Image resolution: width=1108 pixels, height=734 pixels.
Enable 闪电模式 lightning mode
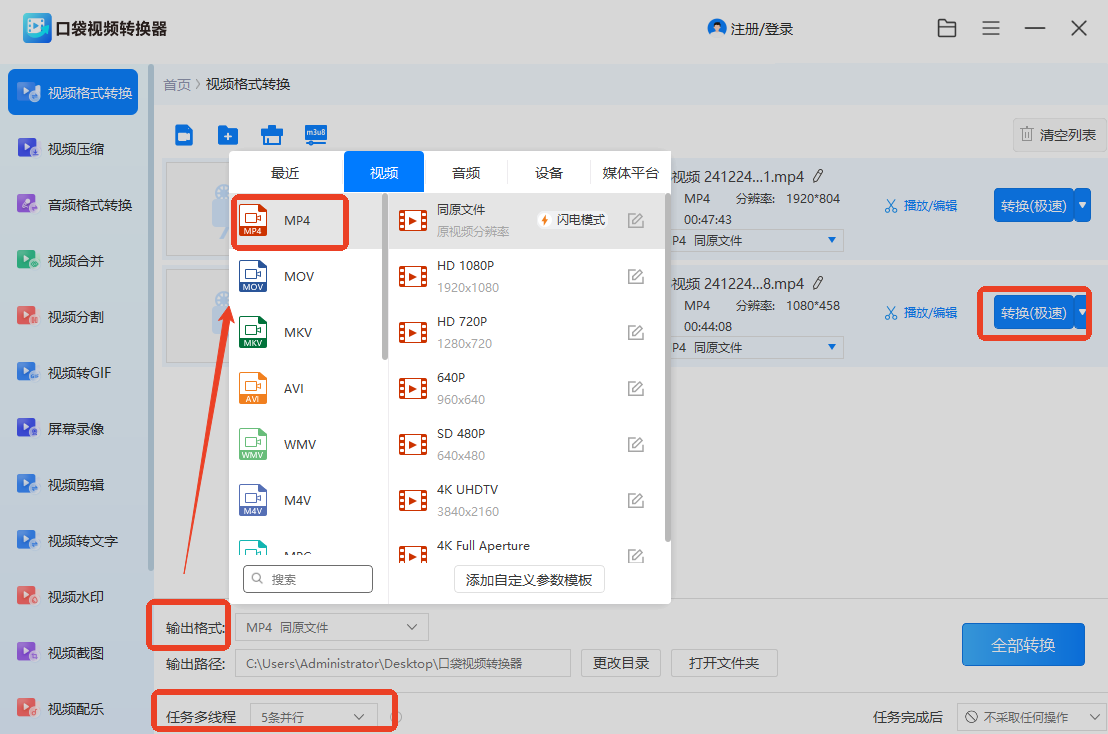pyautogui.click(x=571, y=218)
